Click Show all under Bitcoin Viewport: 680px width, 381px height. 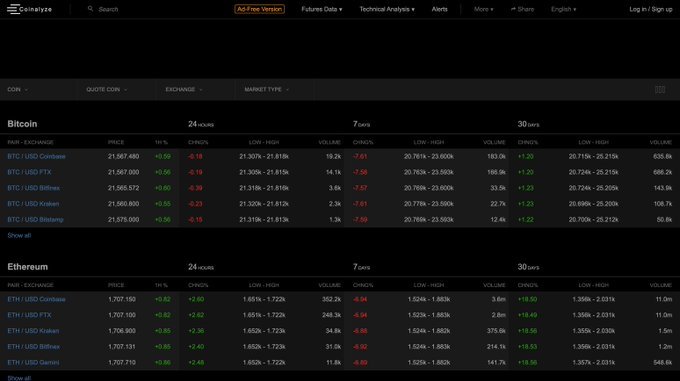point(19,235)
